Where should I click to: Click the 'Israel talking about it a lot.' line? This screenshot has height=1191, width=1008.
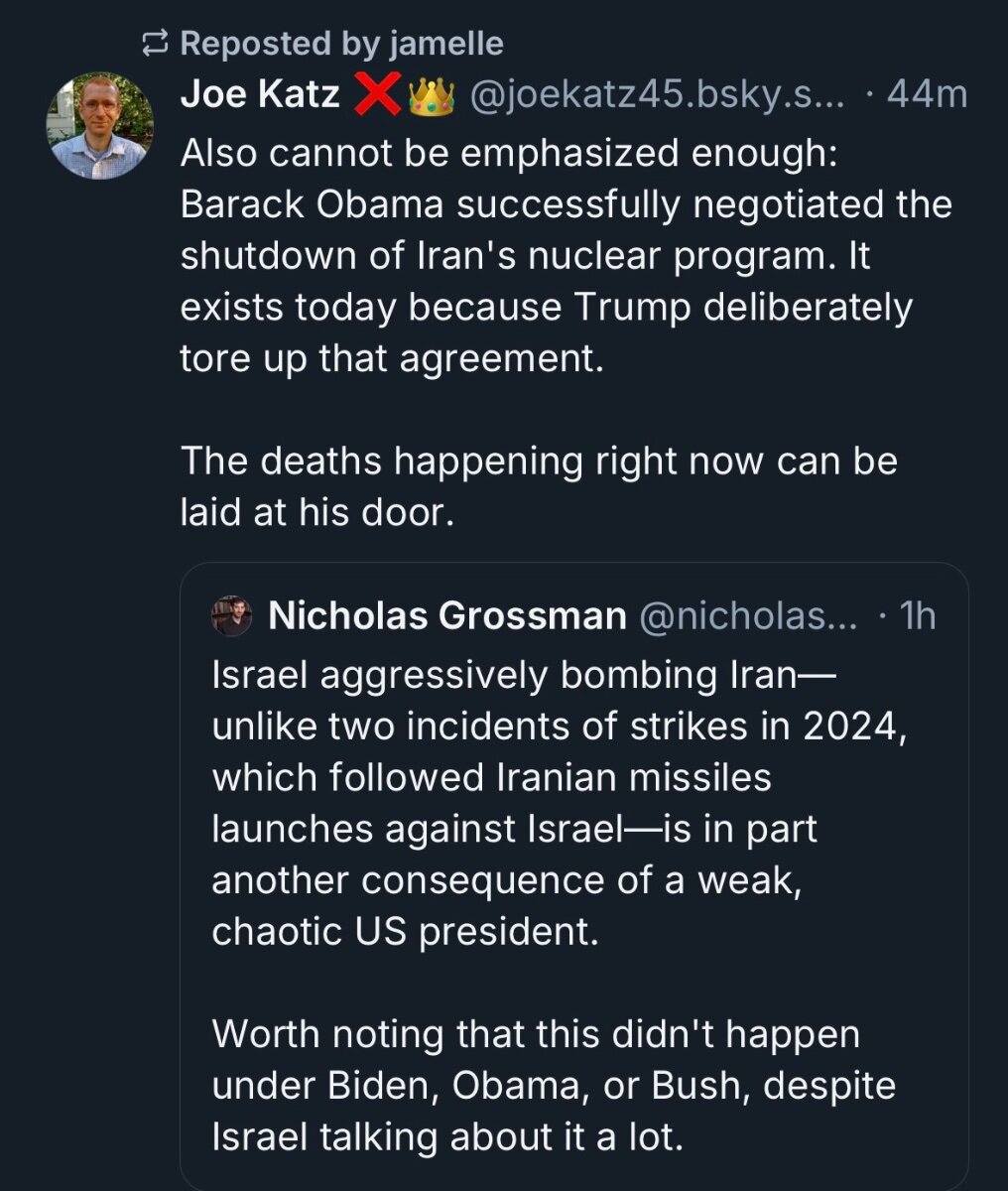[447, 1136]
